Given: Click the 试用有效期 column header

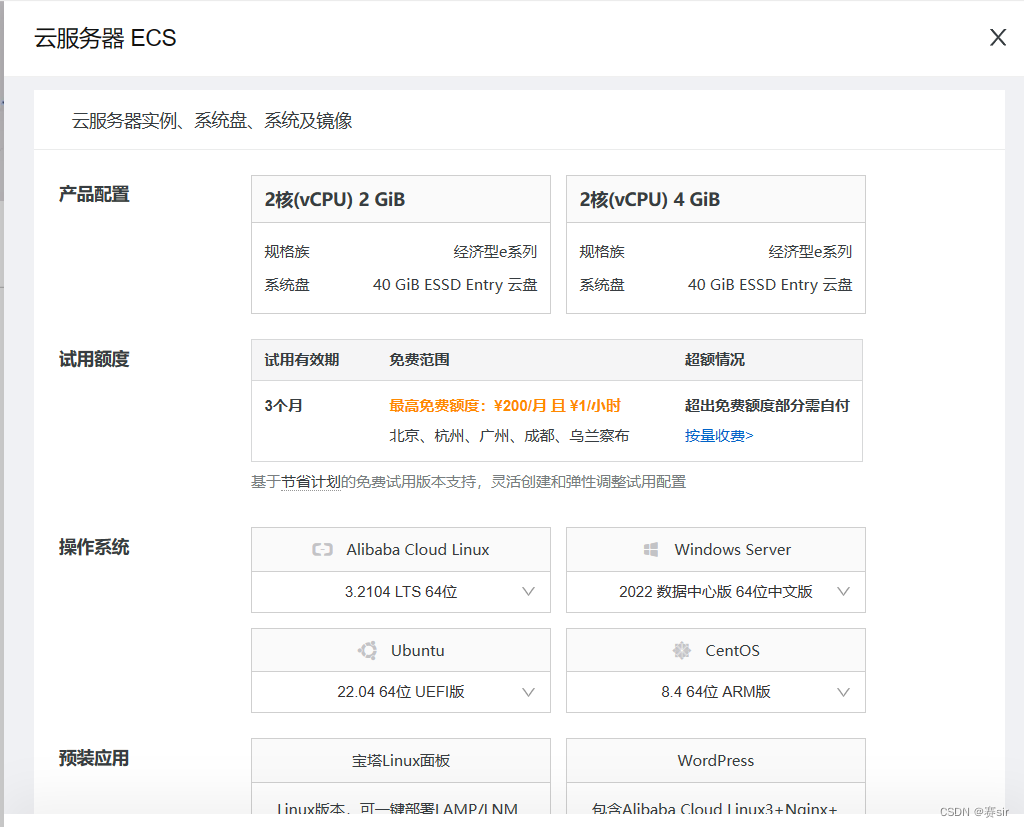Looking at the screenshot, I should (x=302, y=360).
